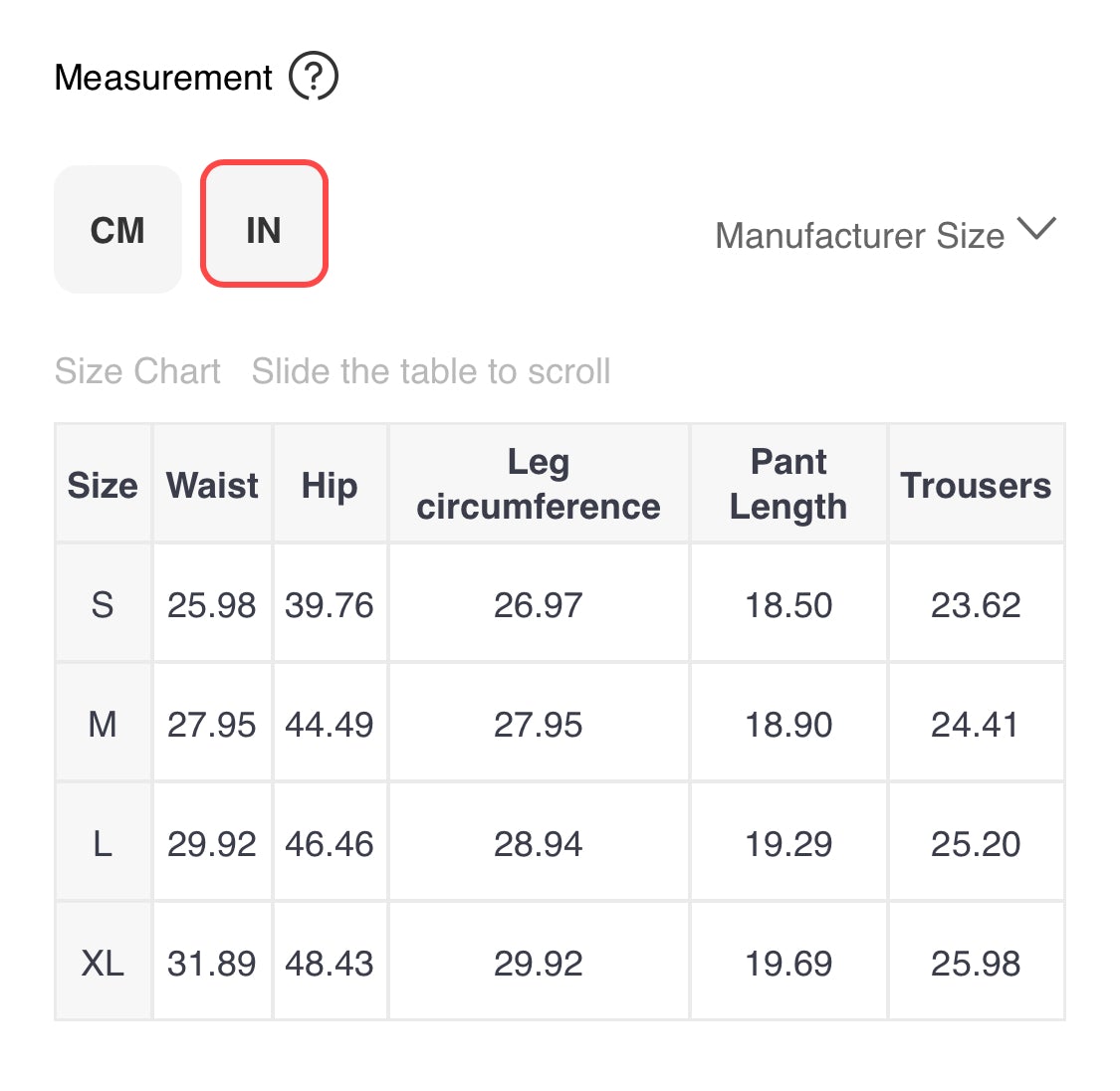Screen dimensions: 1120x1091
Task: Click the Size Chart label
Action: tap(137, 371)
